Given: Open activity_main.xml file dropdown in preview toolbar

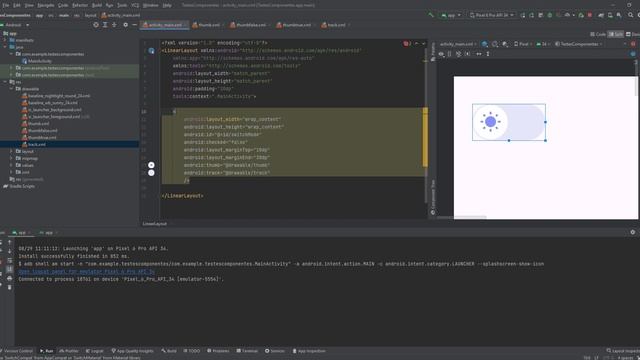Looking at the screenshot, I should pos(458,44).
